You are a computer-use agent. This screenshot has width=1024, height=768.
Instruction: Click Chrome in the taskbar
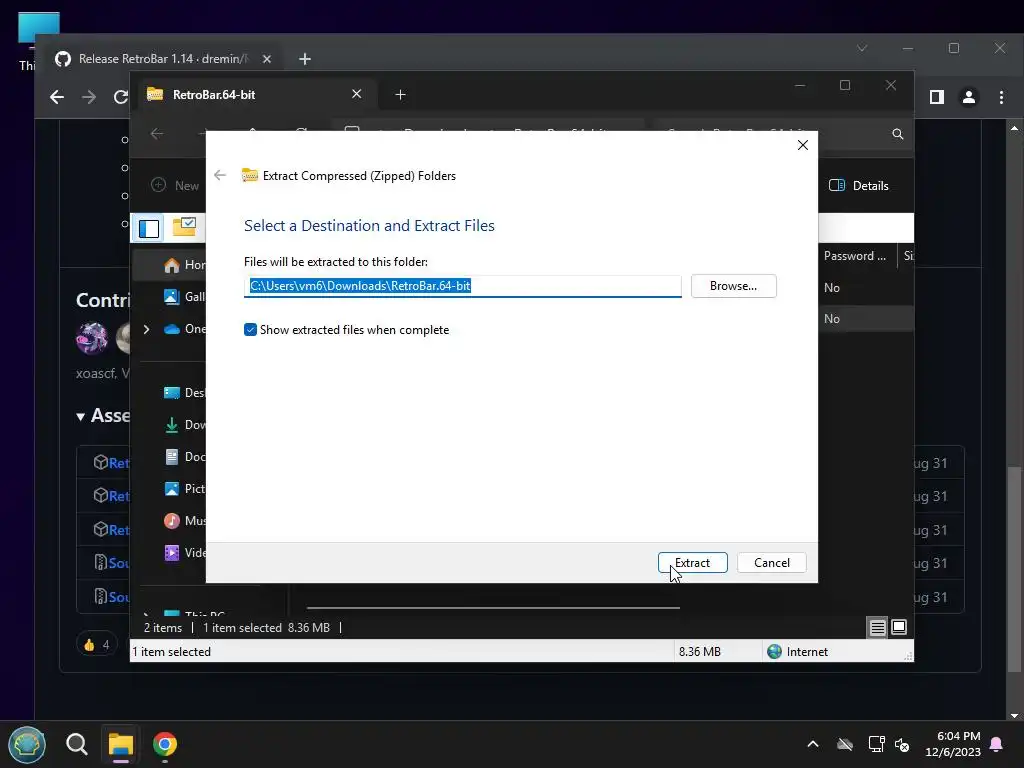point(165,744)
